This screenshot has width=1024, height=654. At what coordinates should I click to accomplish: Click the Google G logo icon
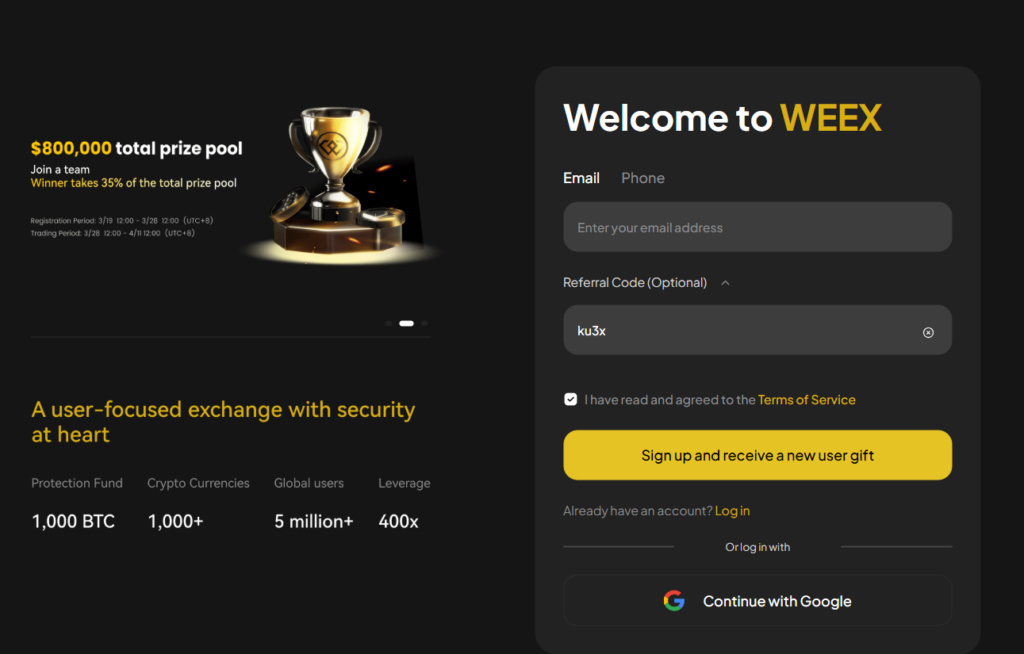tap(675, 600)
